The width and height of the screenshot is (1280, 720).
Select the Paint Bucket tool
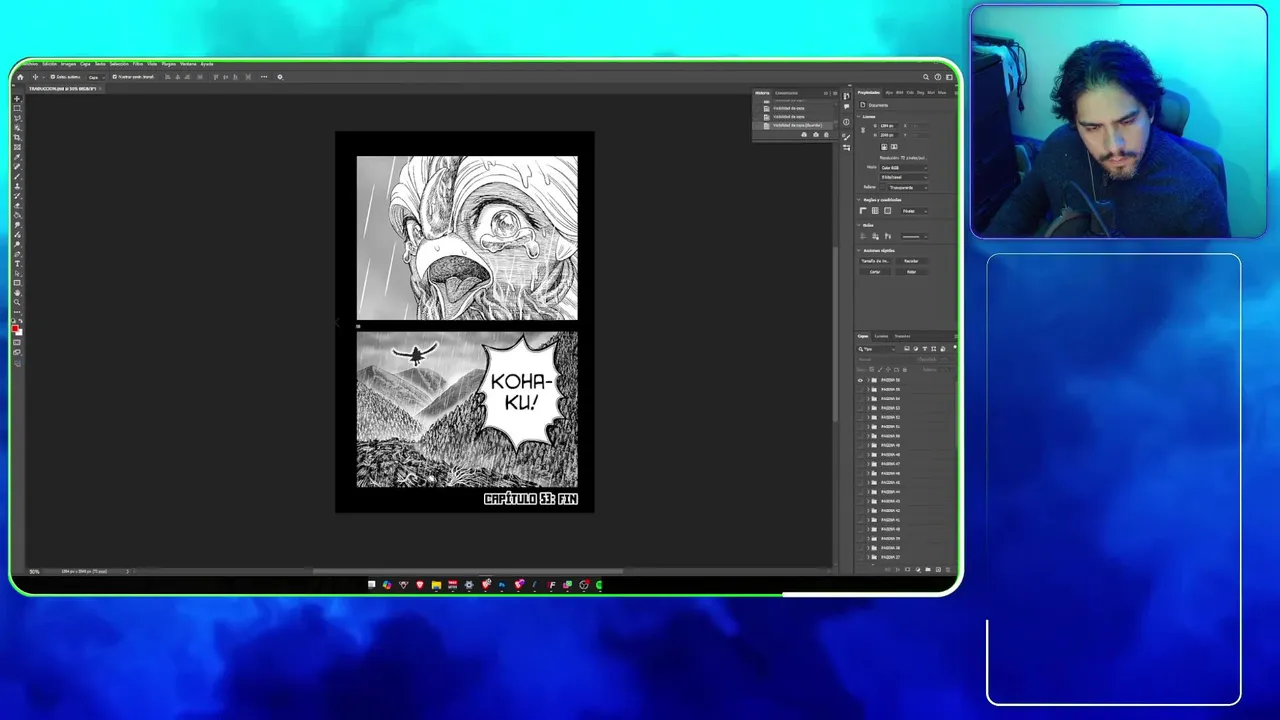[17, 215]
